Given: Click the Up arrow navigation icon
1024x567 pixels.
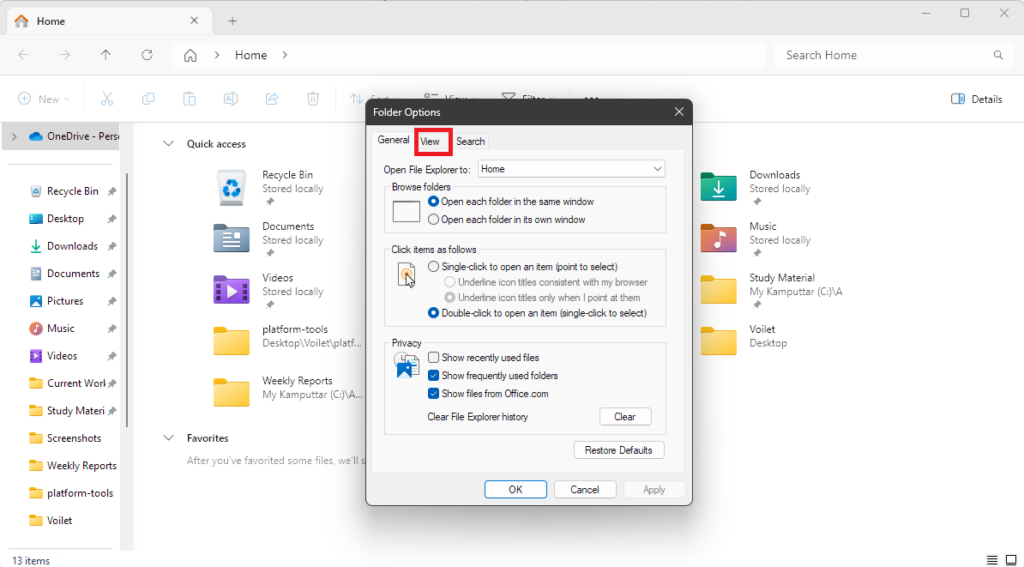Looking at the screenshot, I should (x=106, y=55).
